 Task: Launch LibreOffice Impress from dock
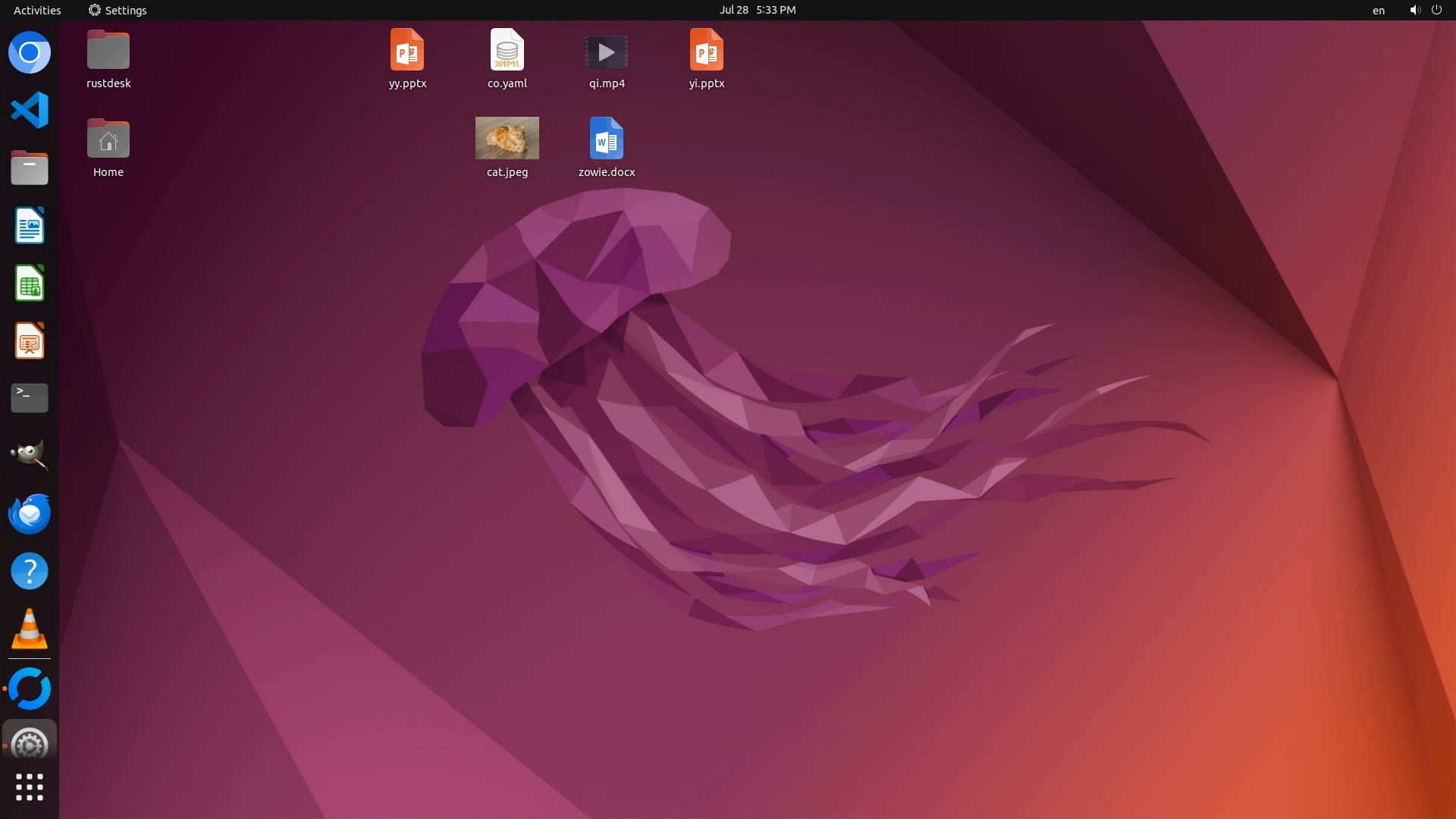pyautogui.click(x=30, y=340)
